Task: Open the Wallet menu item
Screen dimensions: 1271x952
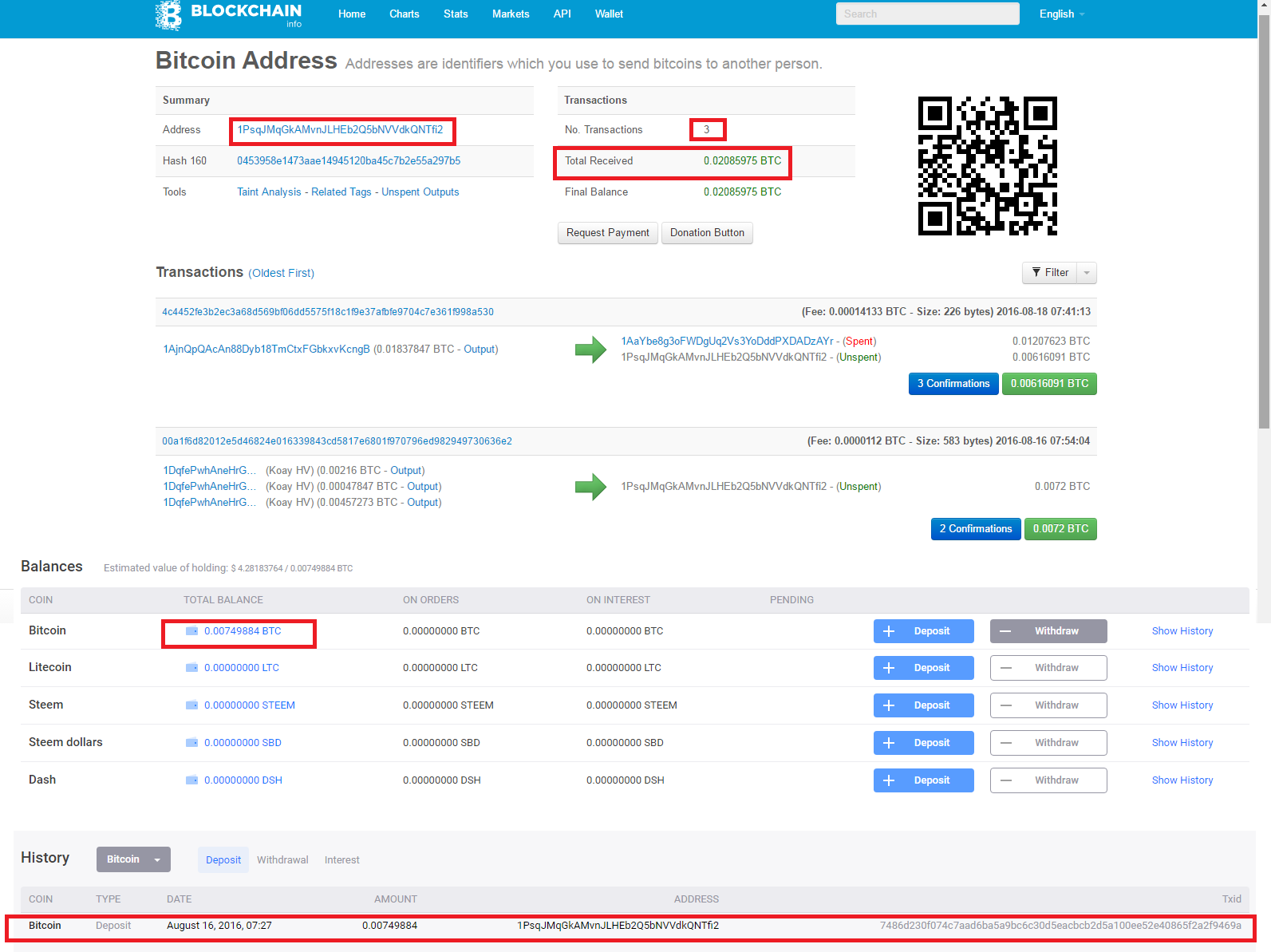Action: pos(609,14)
